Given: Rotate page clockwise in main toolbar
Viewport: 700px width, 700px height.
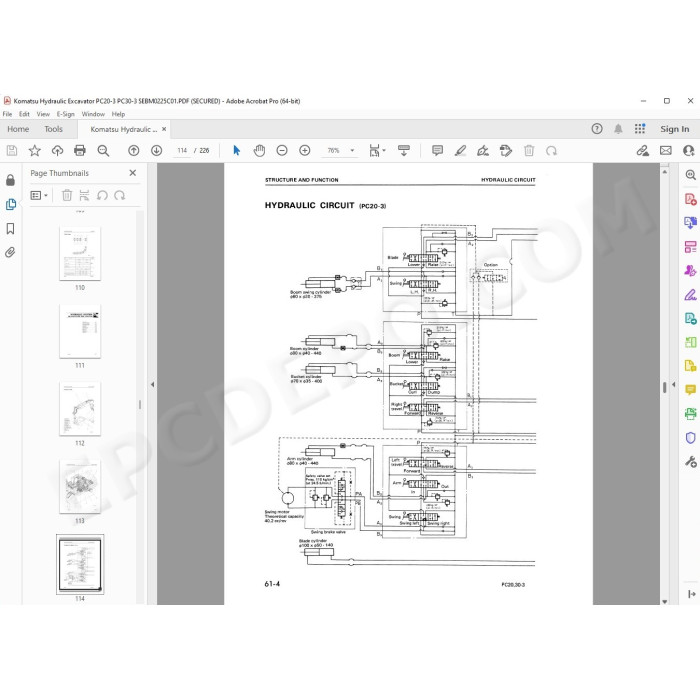Looking at the screenshot, I should (x=551, y=150).
